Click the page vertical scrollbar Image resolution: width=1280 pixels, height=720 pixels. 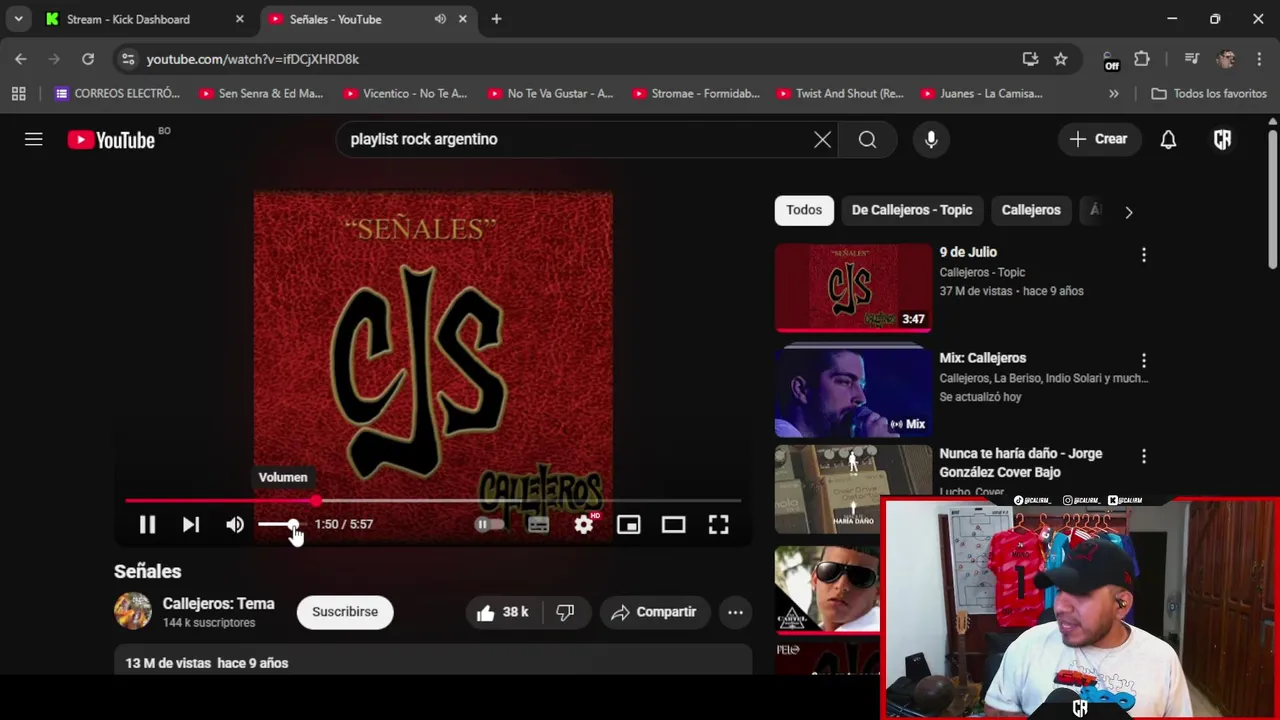[1273, 200]
